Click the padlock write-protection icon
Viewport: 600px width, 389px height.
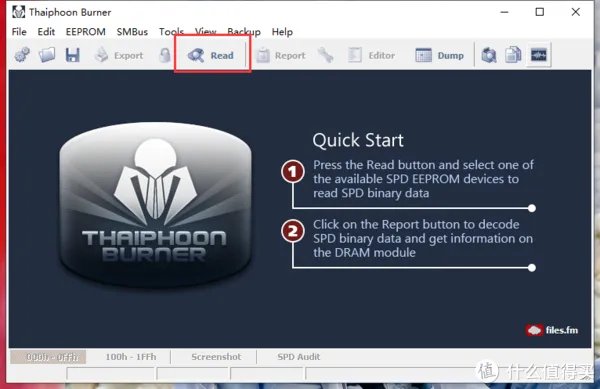point(165,55)
